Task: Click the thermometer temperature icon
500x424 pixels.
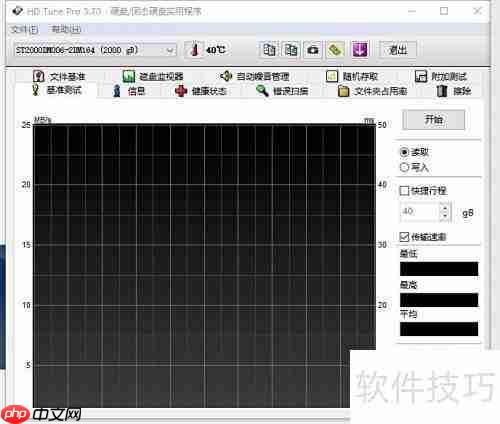Action: [x=195, y=50]
